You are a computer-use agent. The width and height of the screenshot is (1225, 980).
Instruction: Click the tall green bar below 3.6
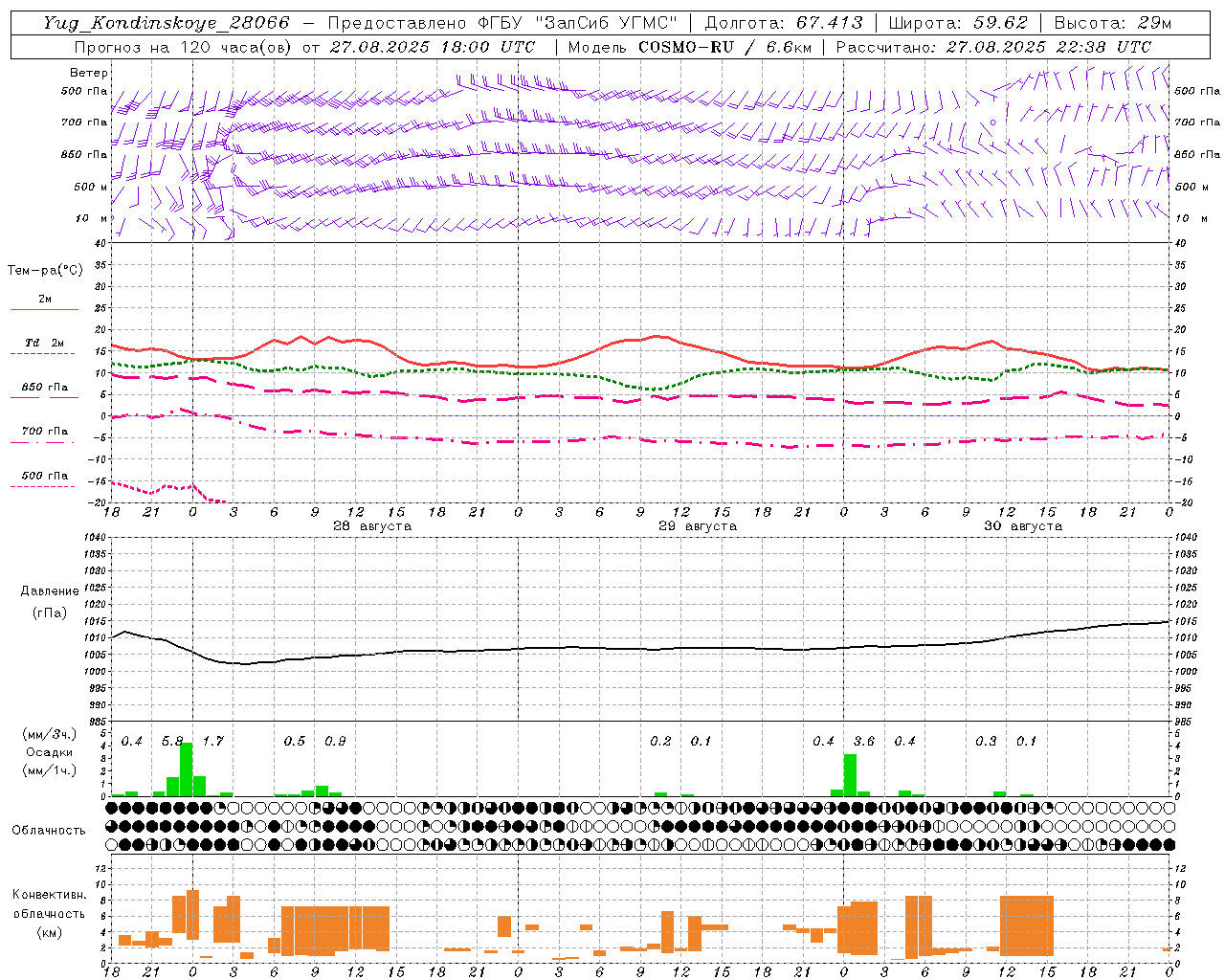click(850, 775)
